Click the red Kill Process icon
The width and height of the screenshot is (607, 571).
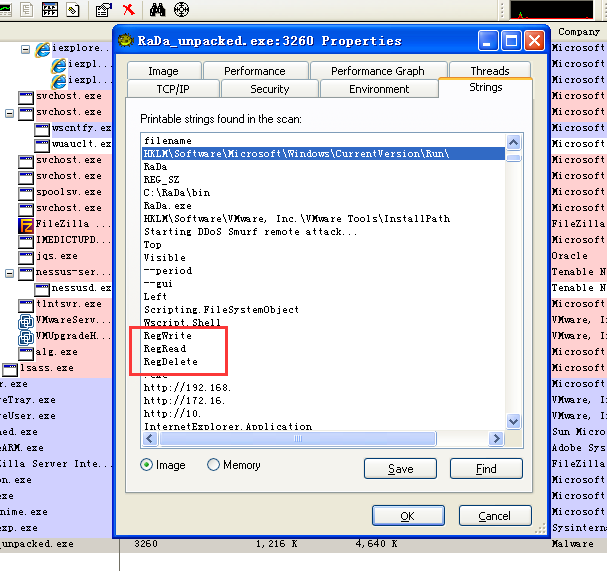[129, 9]
